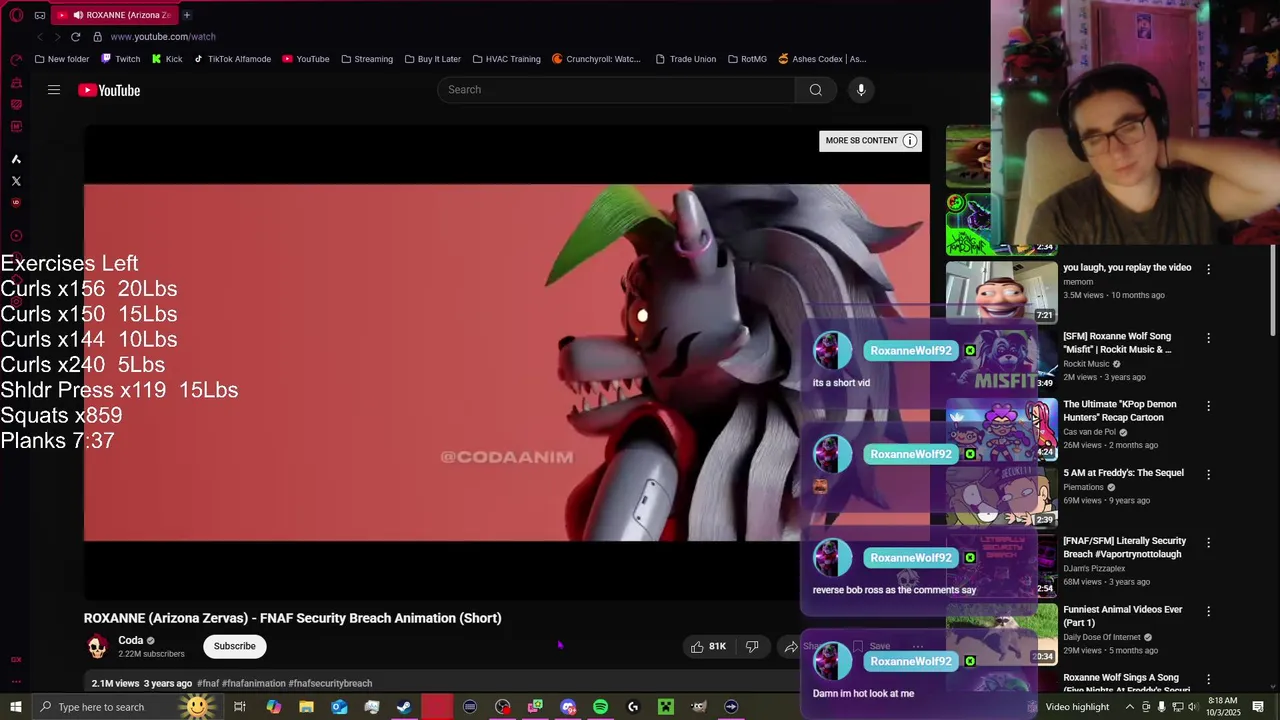
Task: Open the YouTube guide hamburger menu
Action: point(54,90)
